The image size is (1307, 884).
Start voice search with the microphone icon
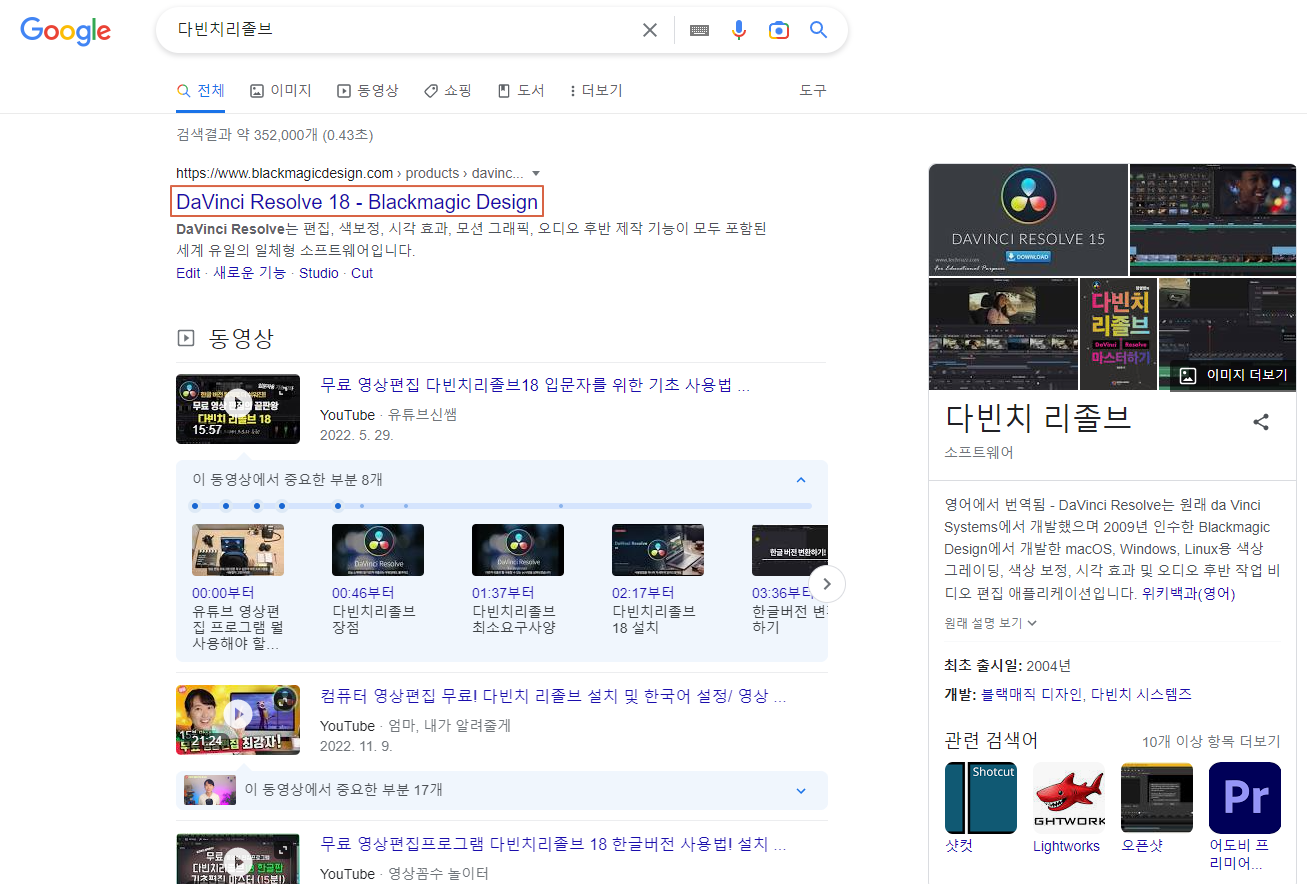pyautogui.click(x=739, y=30)
